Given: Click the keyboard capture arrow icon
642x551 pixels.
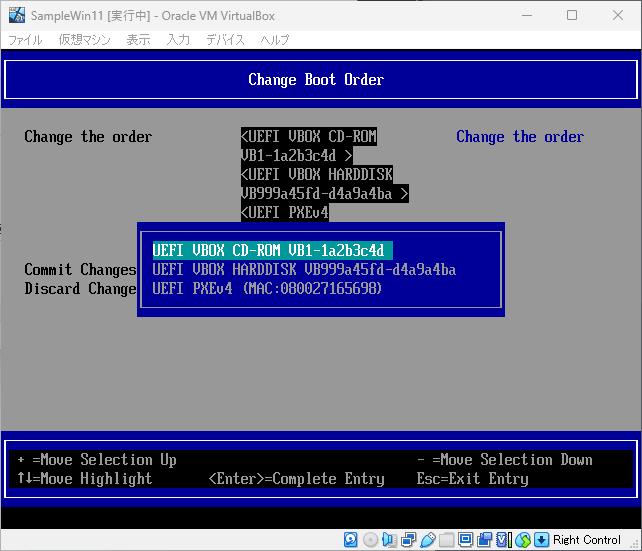Looking at the screenshot, I should 541,540.
